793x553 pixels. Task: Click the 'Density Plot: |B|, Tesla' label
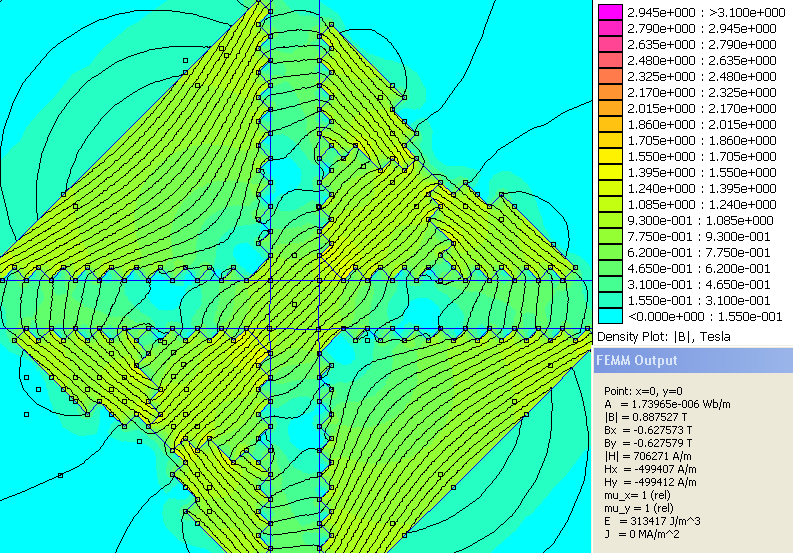point(664,337)
